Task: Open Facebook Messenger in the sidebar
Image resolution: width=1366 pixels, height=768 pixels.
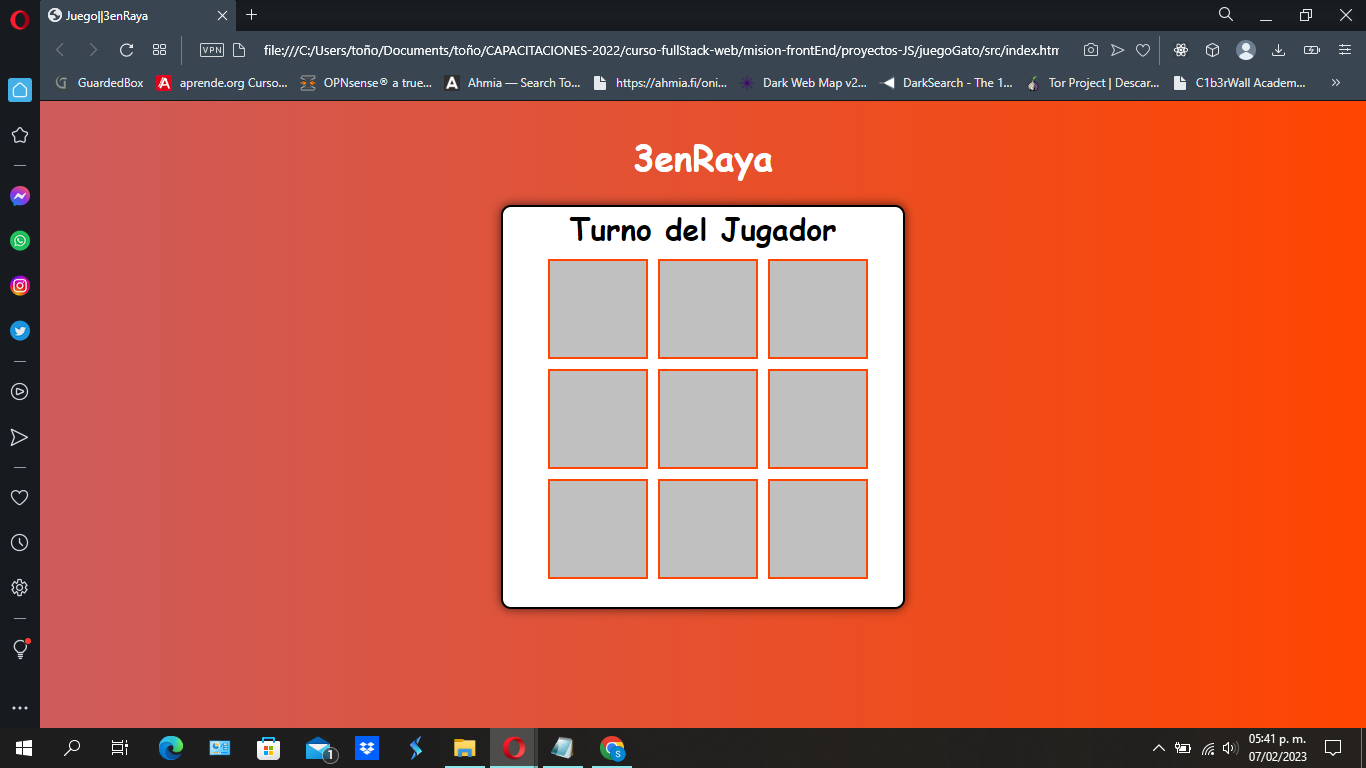Action: pyautogui.click(x=19, y=196)
